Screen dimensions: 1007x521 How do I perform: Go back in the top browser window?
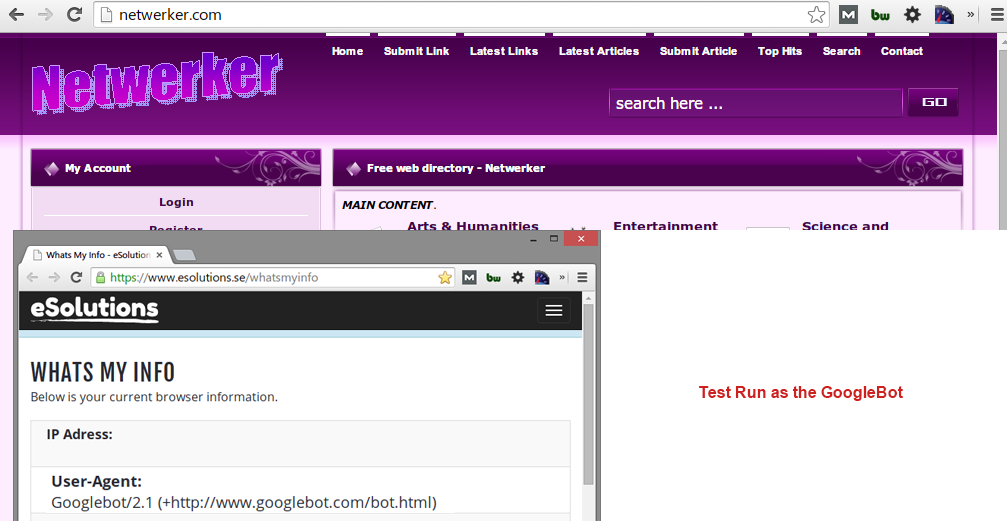(16, 15)
